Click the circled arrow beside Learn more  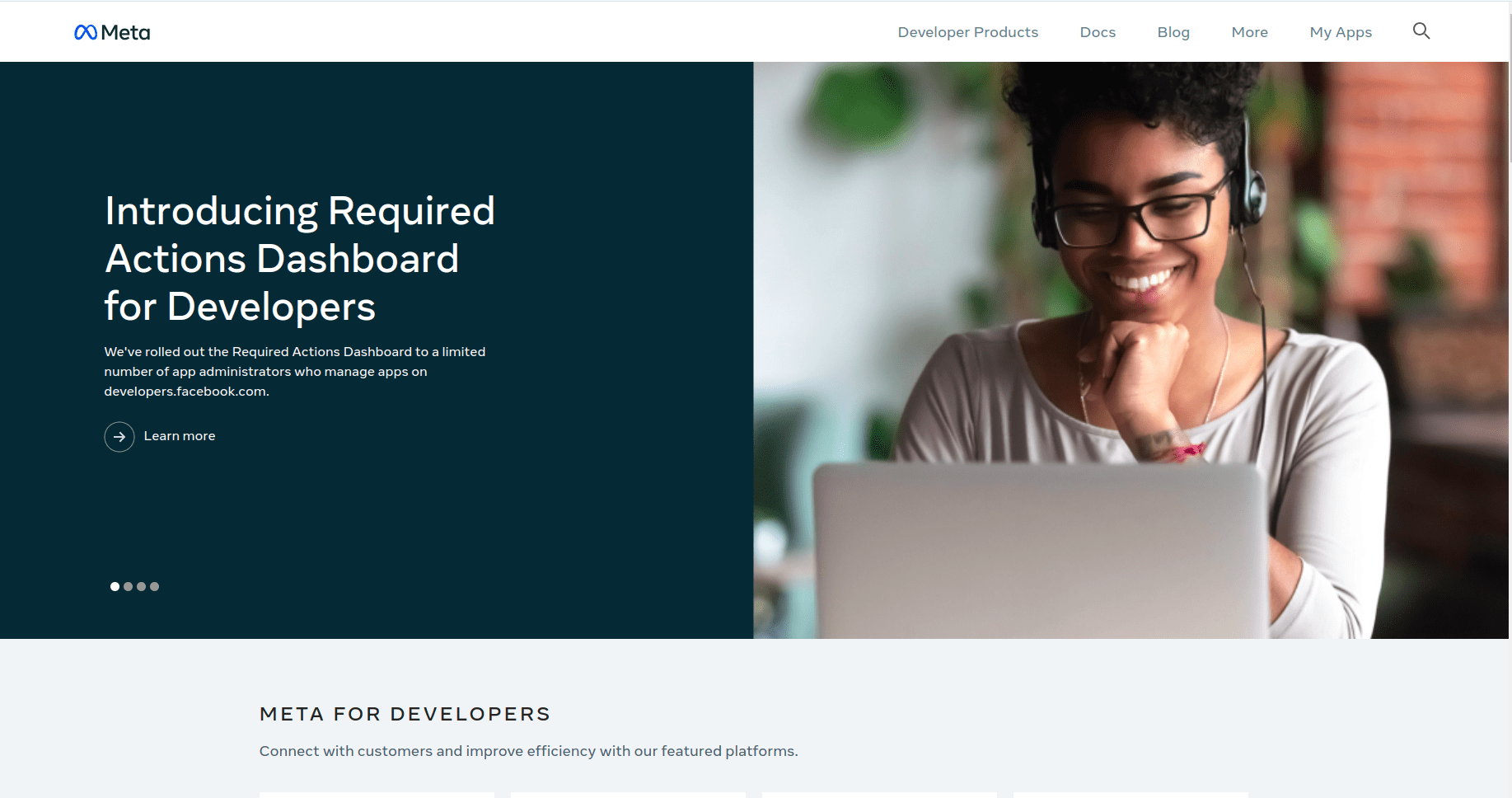click(x=119, y=436)
